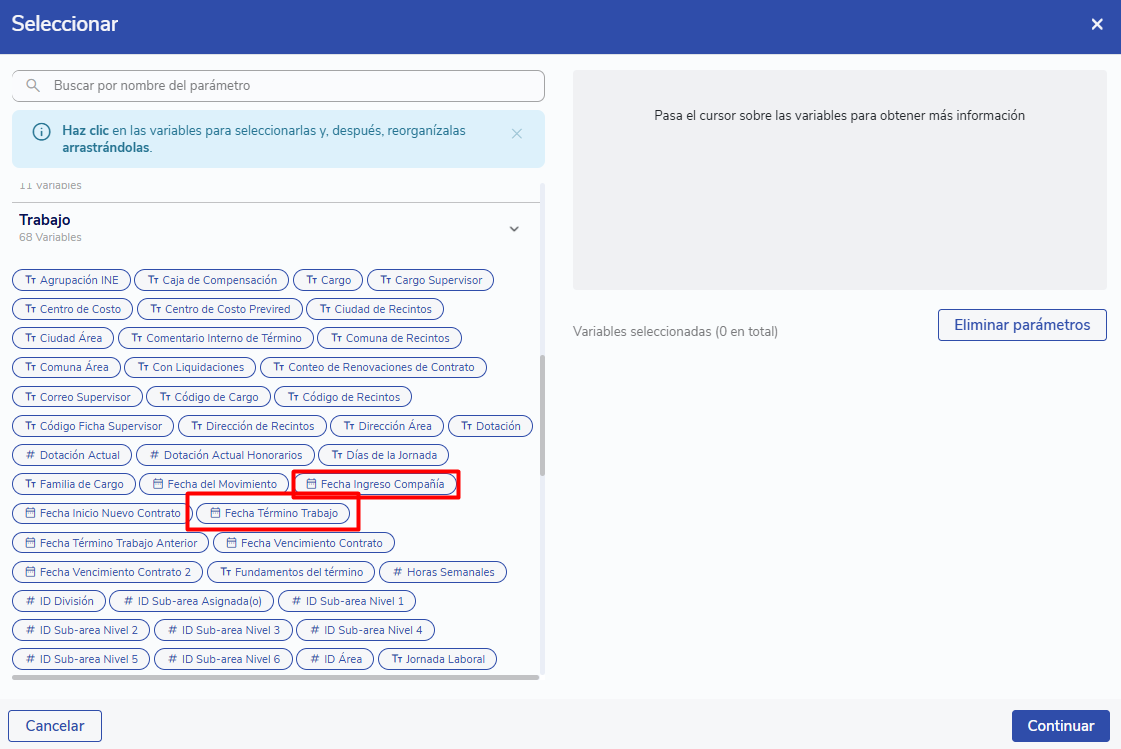
Task: Select Fundamentos del término variable
Action: point(291,572)
